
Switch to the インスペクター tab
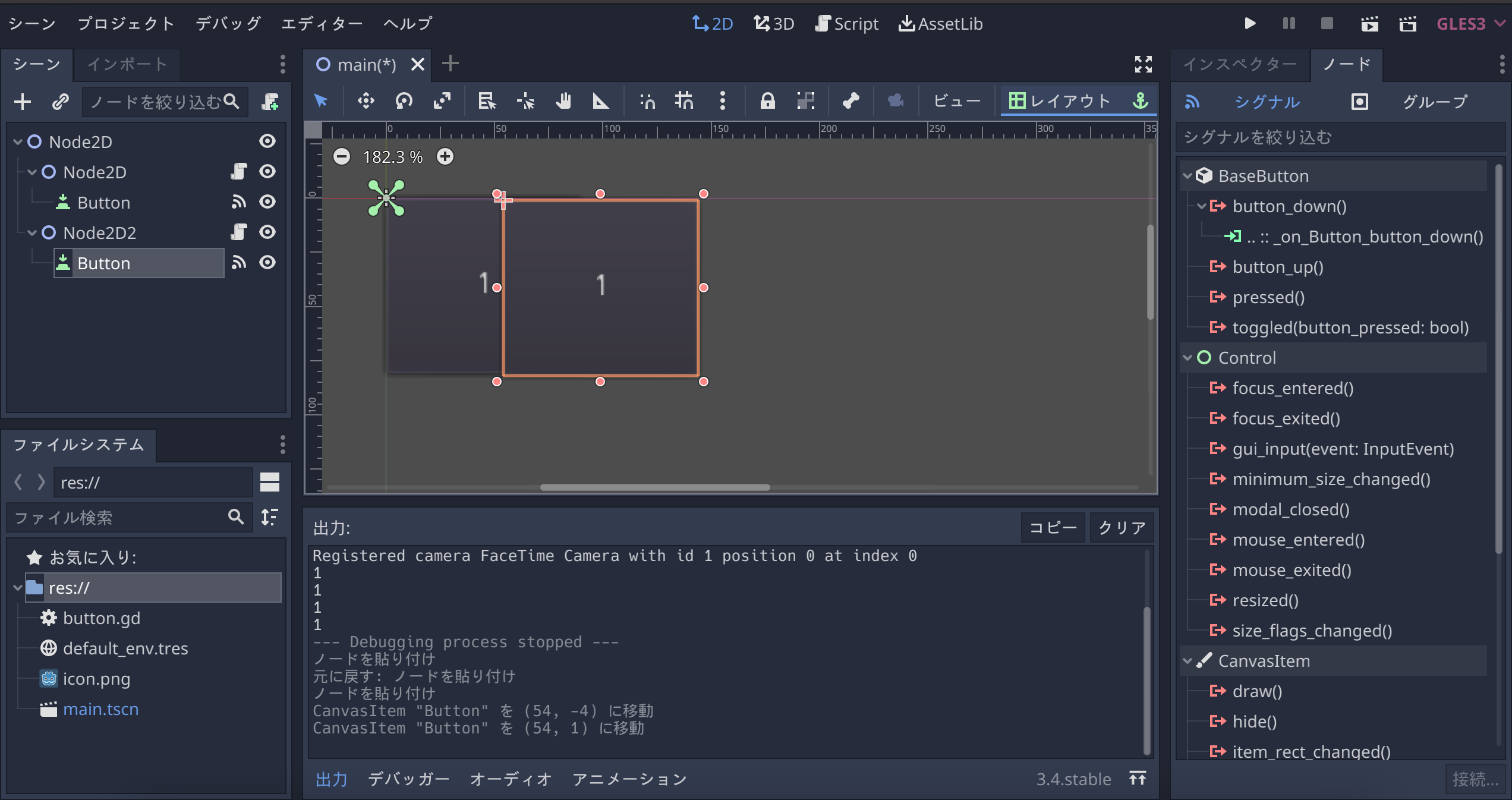(1240, 64)
